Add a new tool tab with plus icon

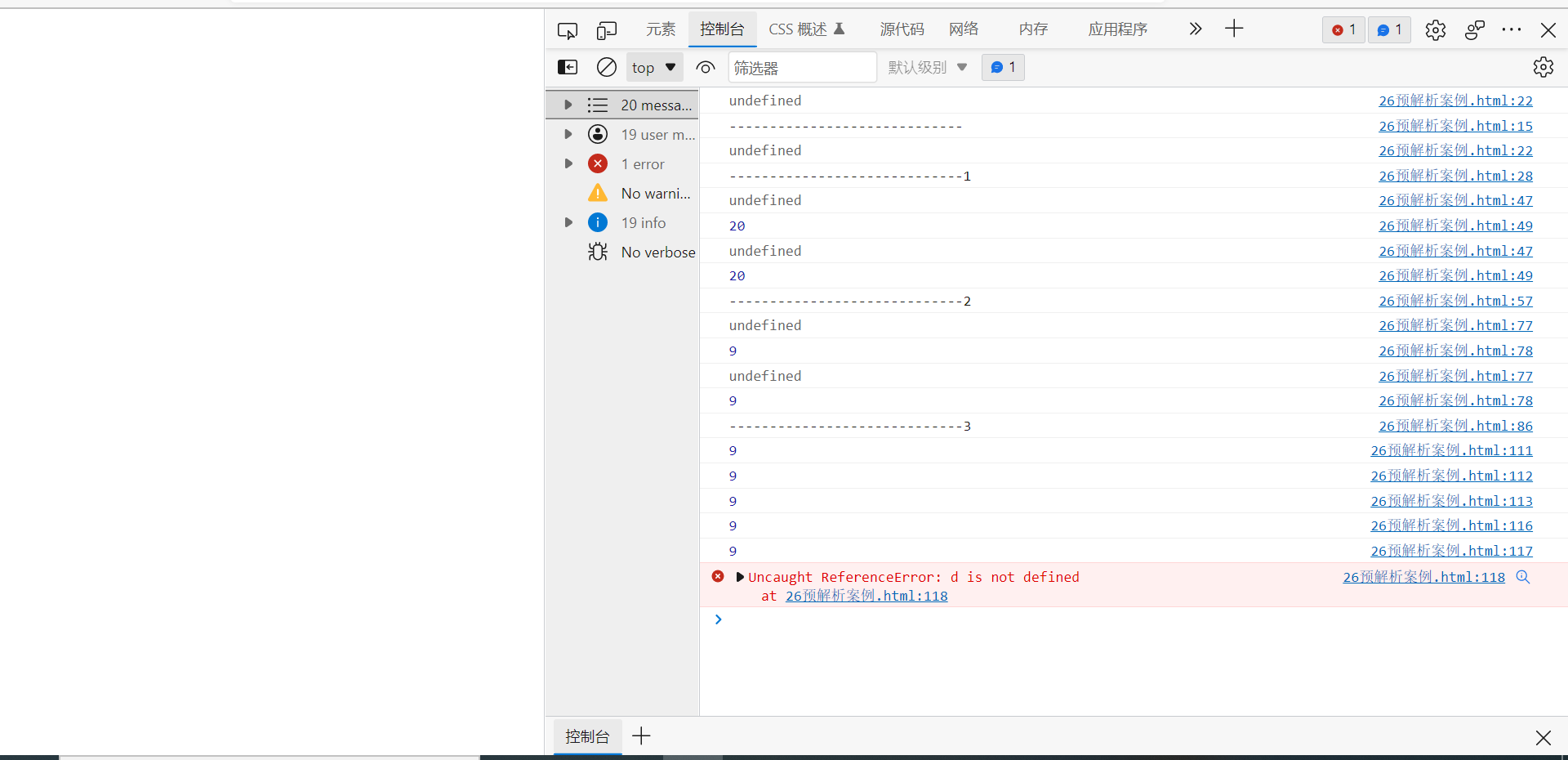[x=1234, y=29]
